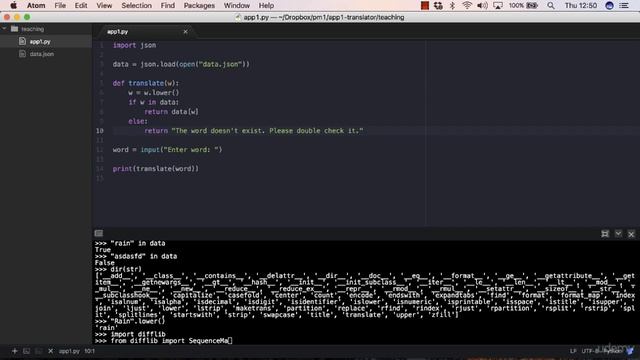Click the 'else:' line in code
The image size is (640, 360).
click(138, 121)
